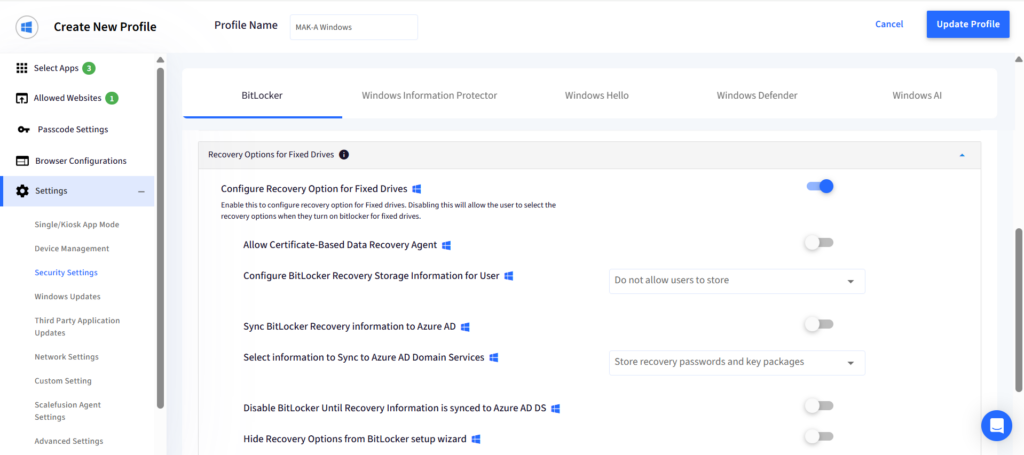Click the green badge 1 on Allowed Websites
Viewport: 1024px width, 455px height.
point(112,99)
